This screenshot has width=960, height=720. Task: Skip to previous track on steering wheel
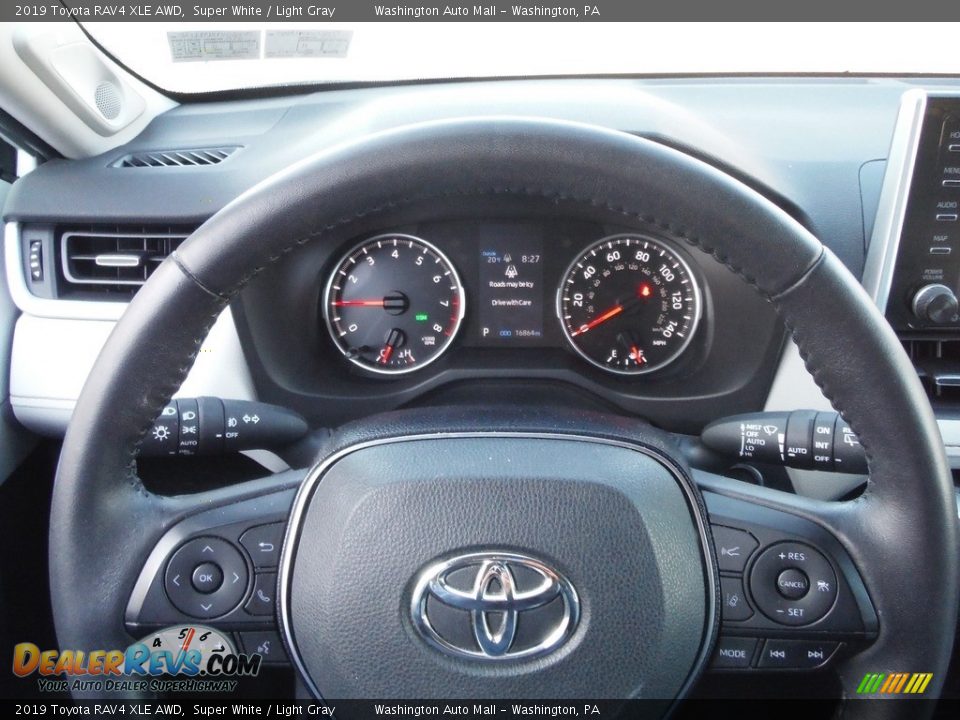coord(778,654)
